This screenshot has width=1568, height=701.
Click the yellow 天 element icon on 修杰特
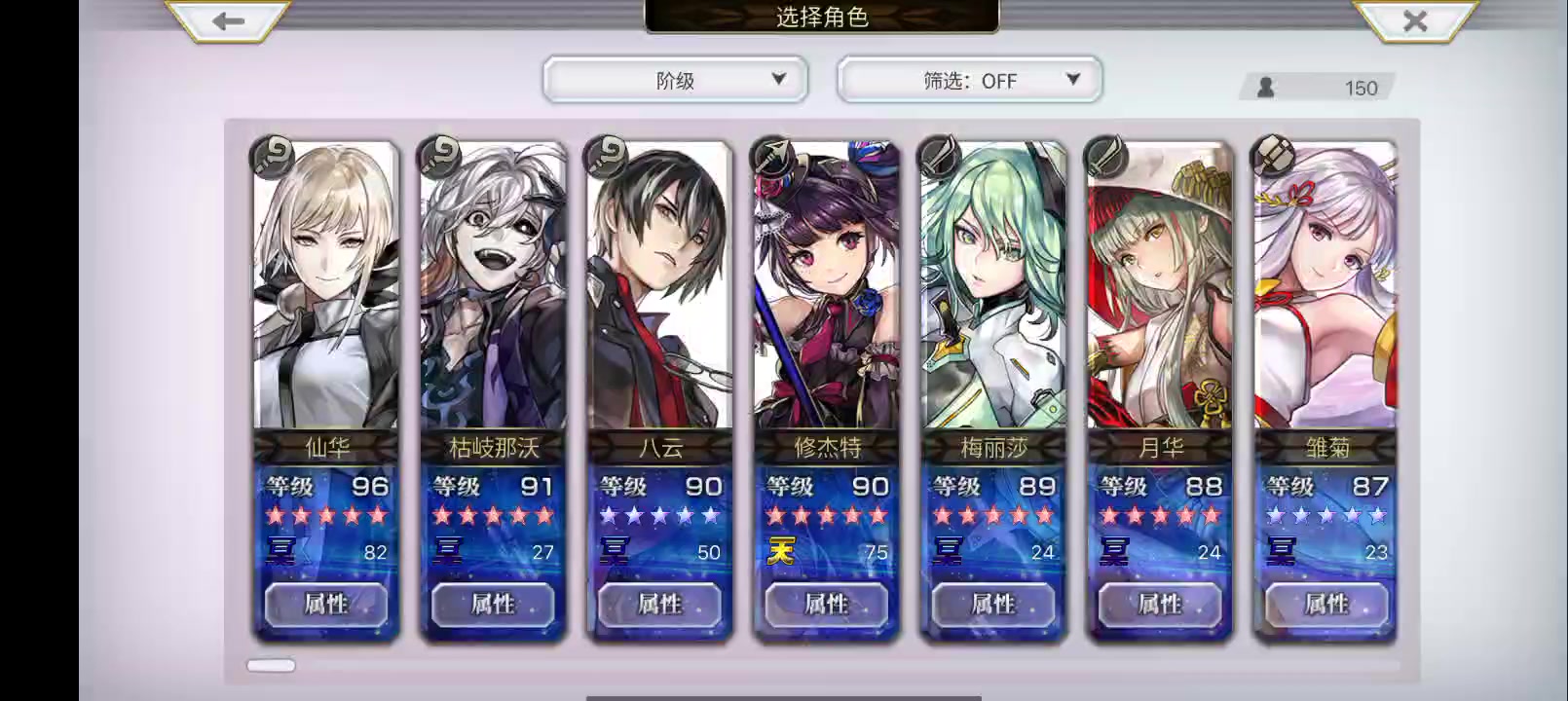tap(781, 551)
